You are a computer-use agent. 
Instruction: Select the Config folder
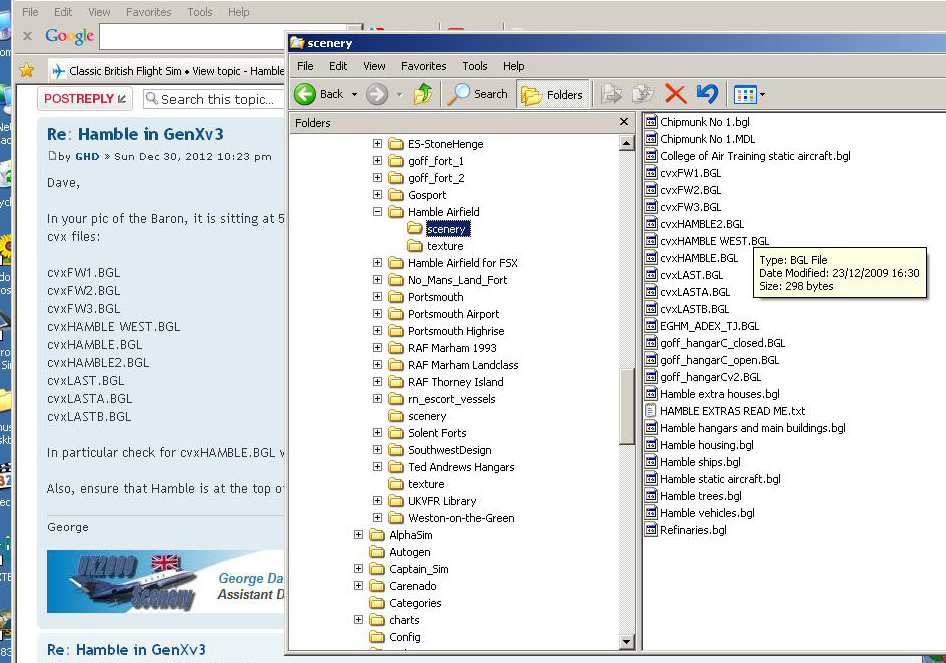tap(404, 637)
